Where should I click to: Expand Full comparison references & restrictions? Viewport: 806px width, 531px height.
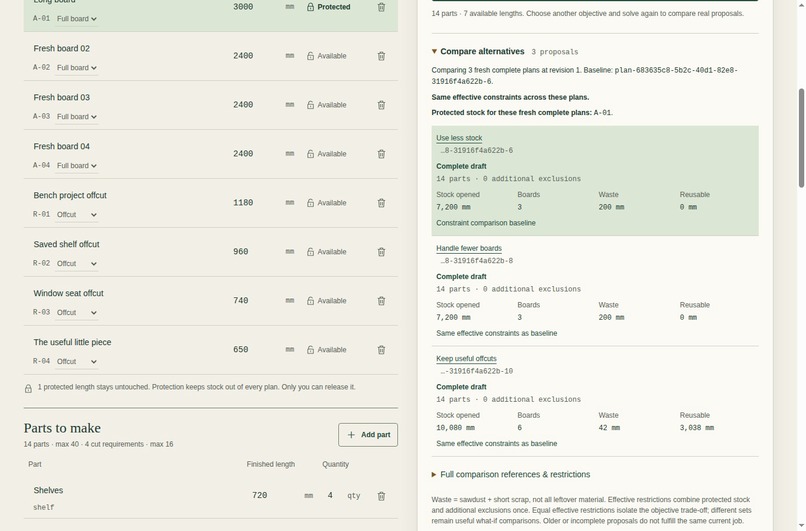pyautogui.click(x=511, y=474)
